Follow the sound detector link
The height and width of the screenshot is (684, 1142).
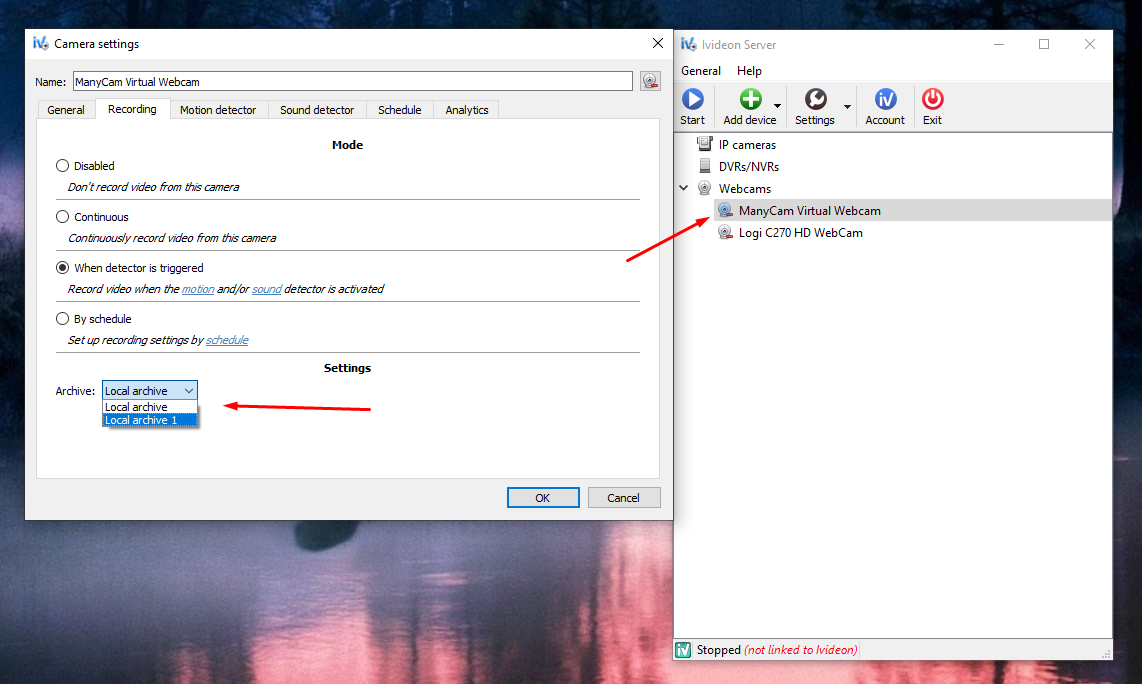(x=267, y=289)
